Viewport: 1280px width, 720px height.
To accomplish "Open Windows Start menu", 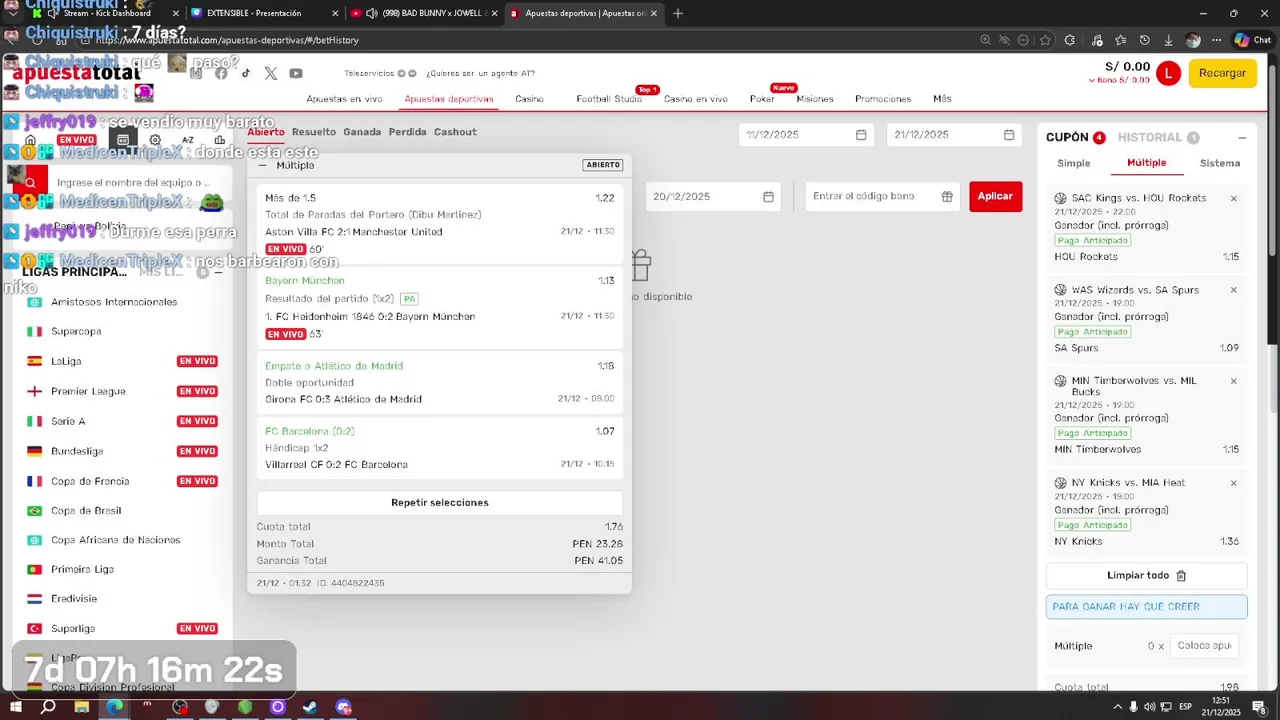I will pos(16,707).
